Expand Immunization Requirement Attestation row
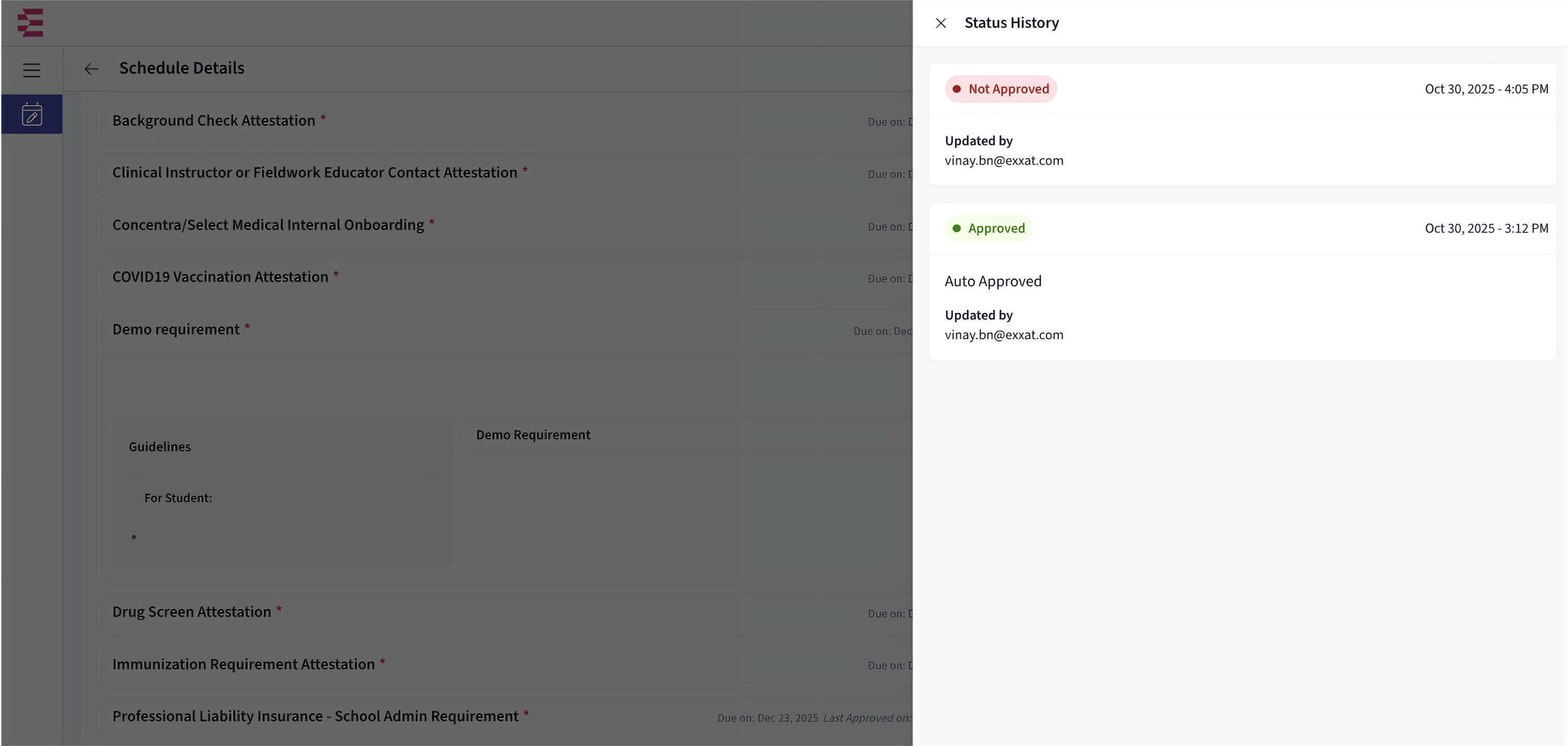The width and height of the screenshot is (1568, 746). (x=244, y=665)
